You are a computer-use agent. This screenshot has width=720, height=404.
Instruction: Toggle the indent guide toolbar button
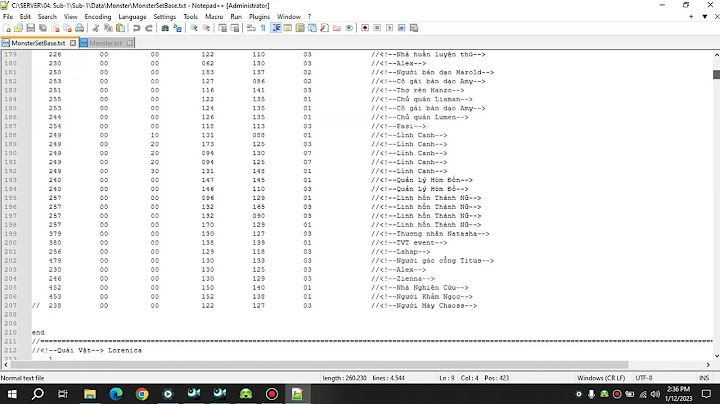(276, 28)
